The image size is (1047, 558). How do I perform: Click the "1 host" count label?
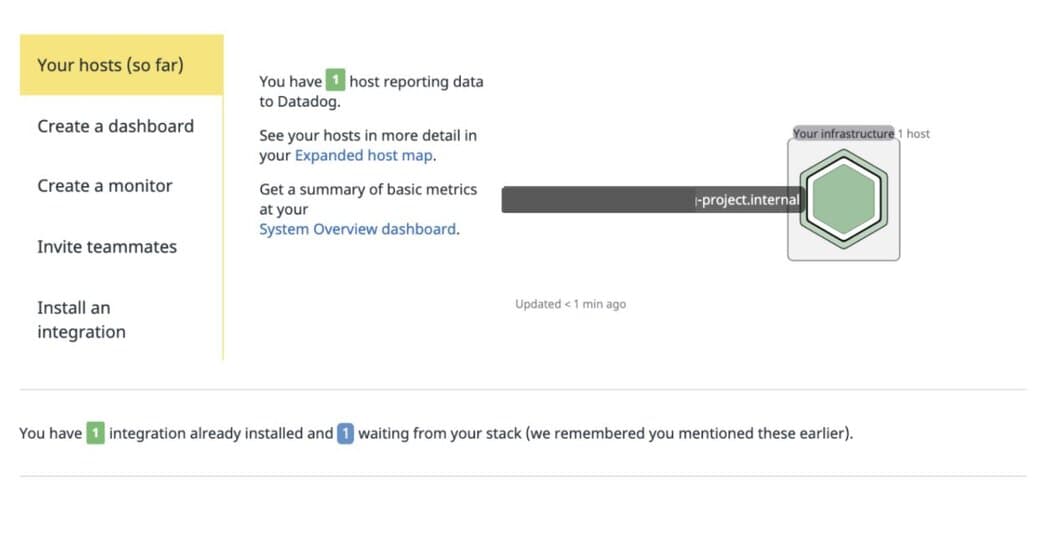tap(914, 134)
